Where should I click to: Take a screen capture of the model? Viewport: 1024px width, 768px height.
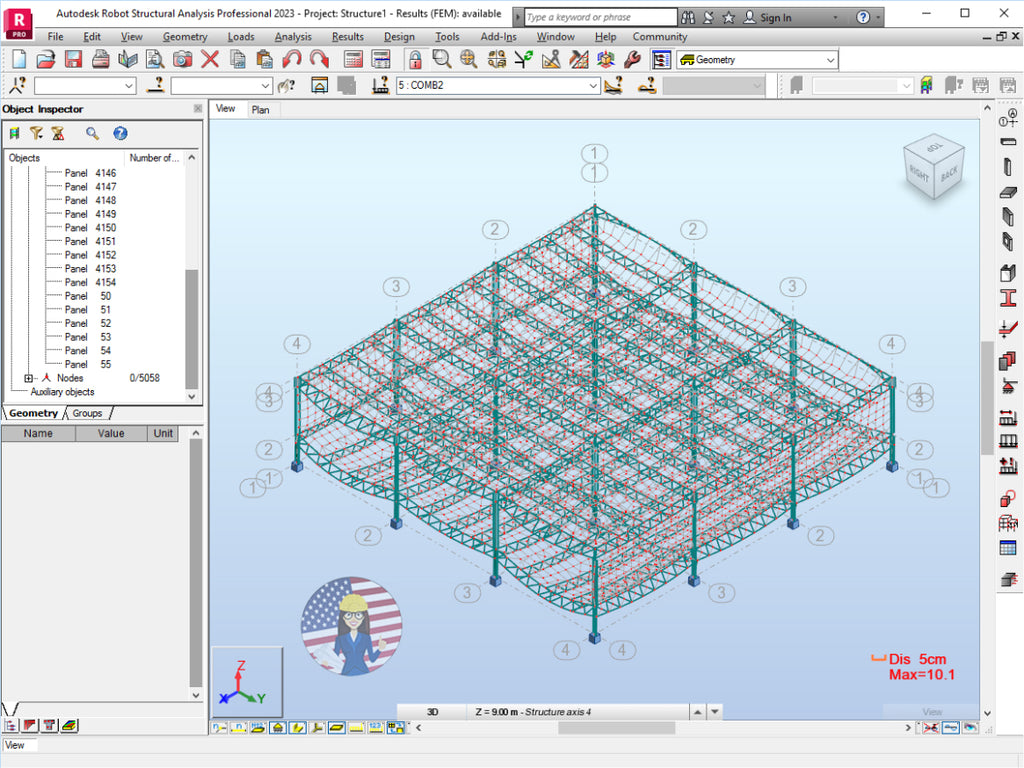point(181,59)
